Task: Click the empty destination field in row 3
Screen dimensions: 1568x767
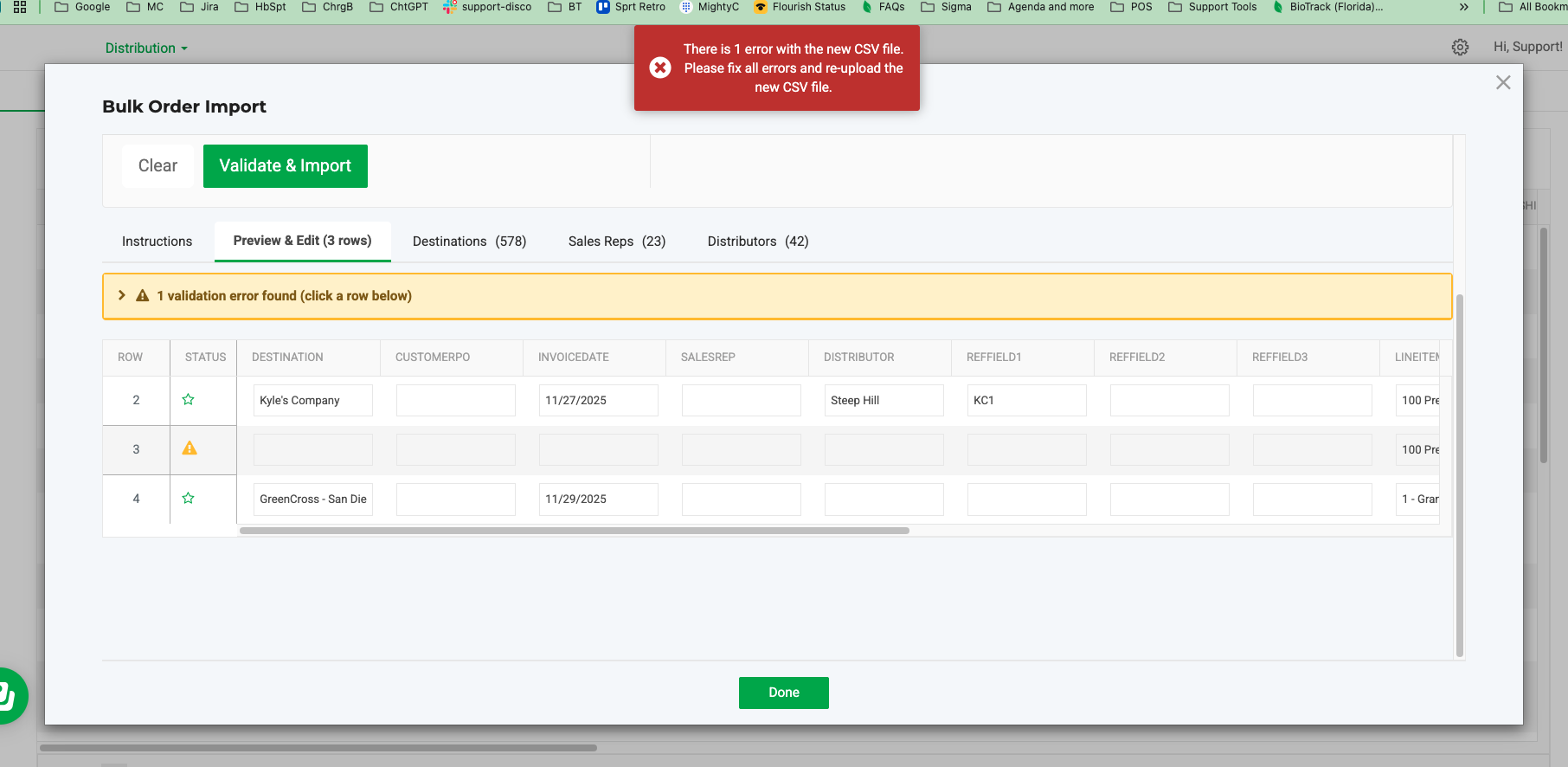Action: pyautogui.click(x=313, y=449)
